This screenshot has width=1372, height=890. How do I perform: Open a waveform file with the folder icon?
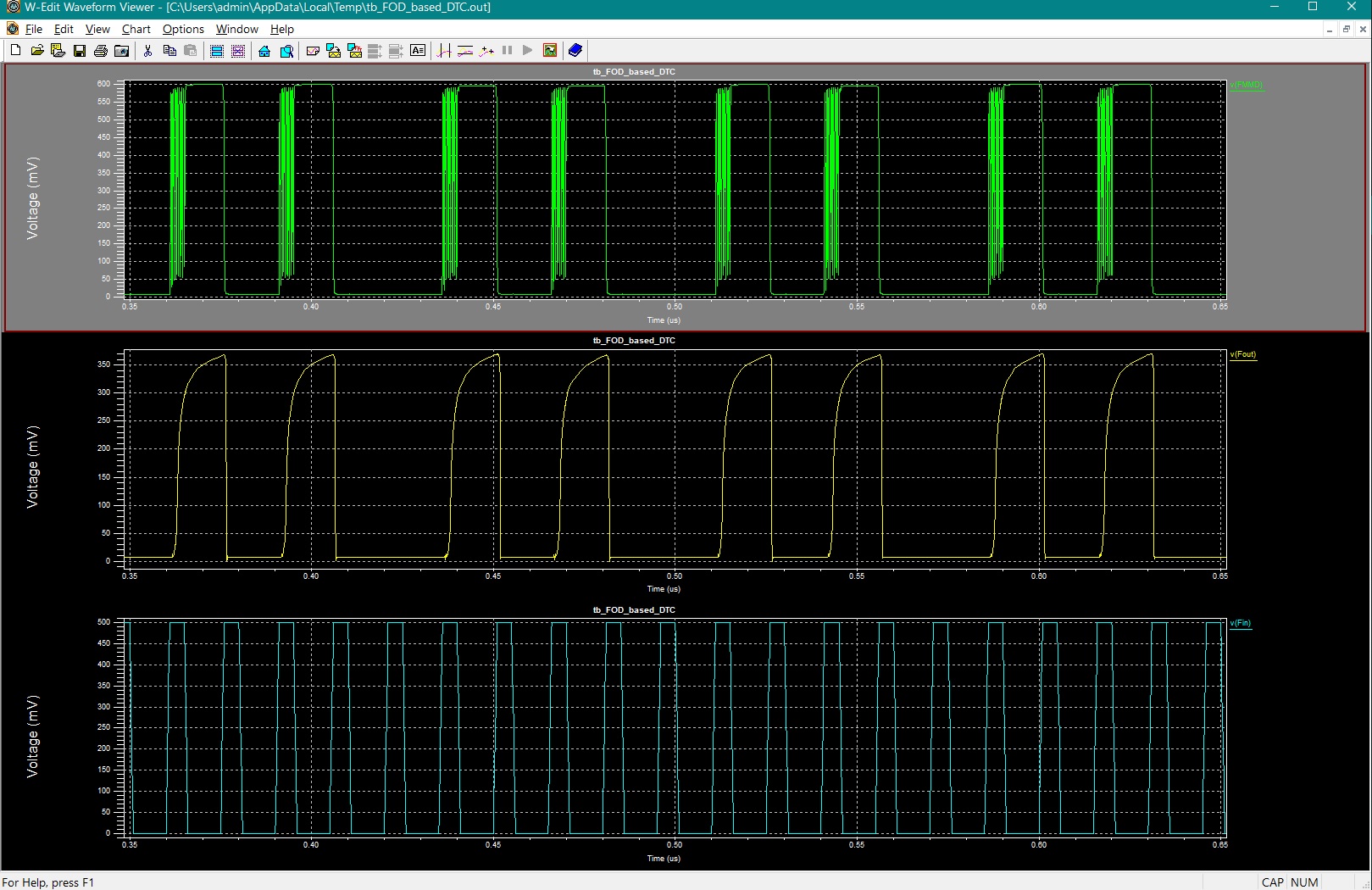(x=37, y=50)
